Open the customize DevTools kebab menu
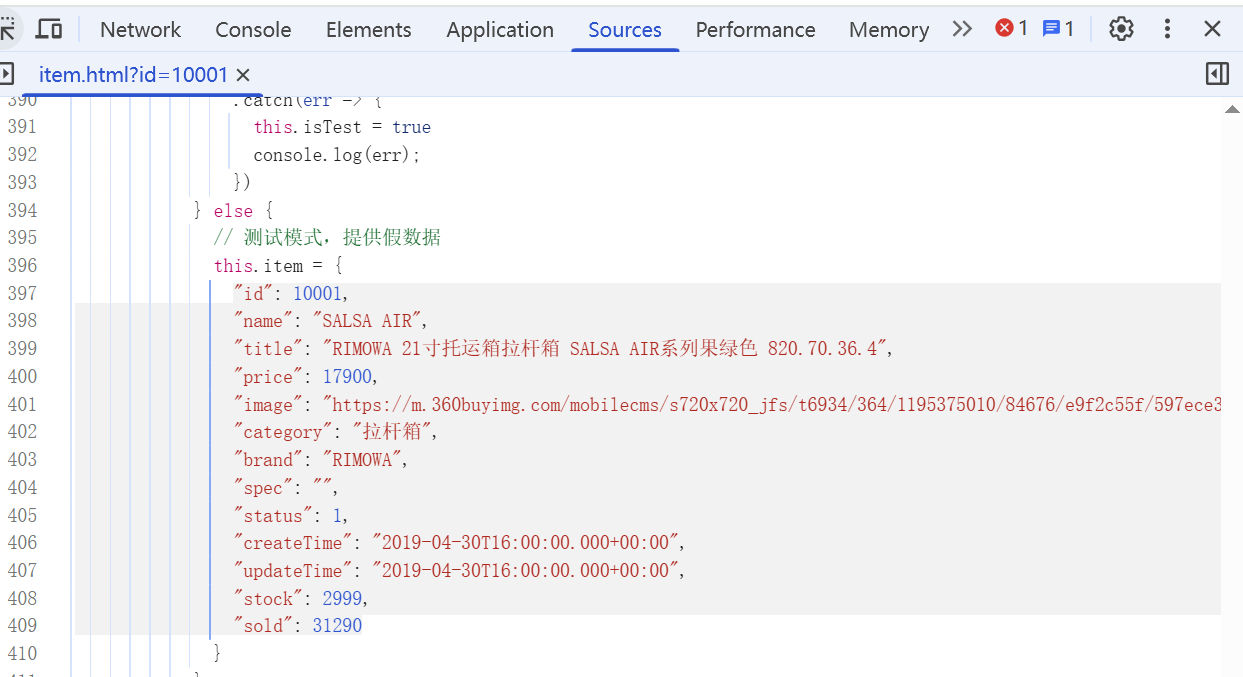This screenshot has width=1243, height=677. (x=1167, y=29)
